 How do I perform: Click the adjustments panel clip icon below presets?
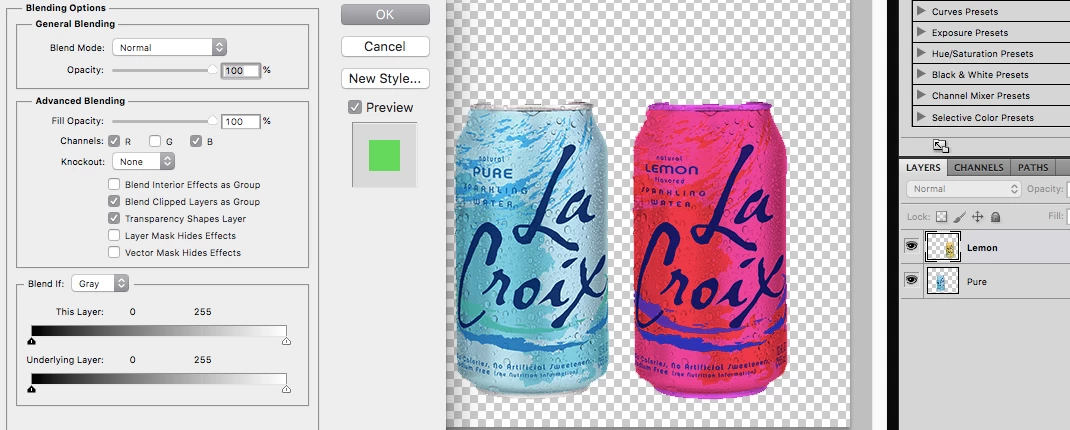point(940,145)
